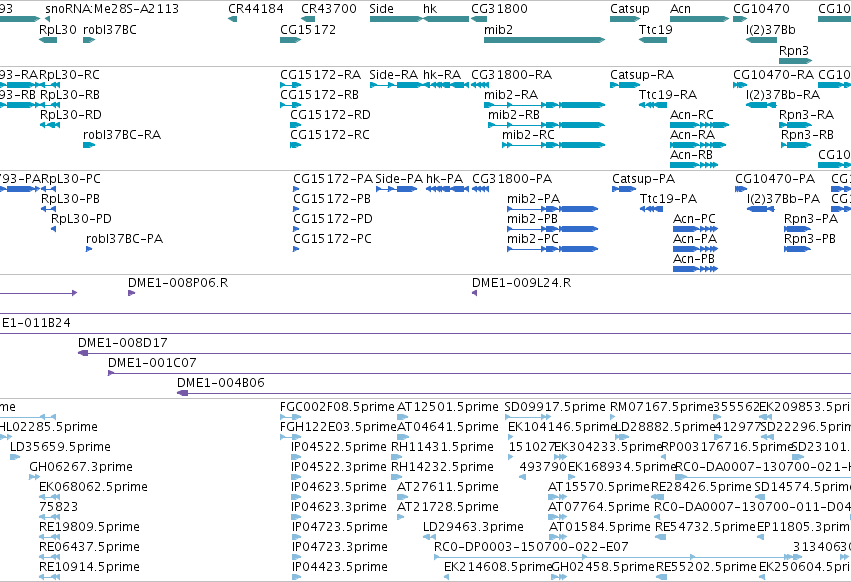Click the Acn-RA transcript
The image size is (851, 582).
tap(698, 145)
